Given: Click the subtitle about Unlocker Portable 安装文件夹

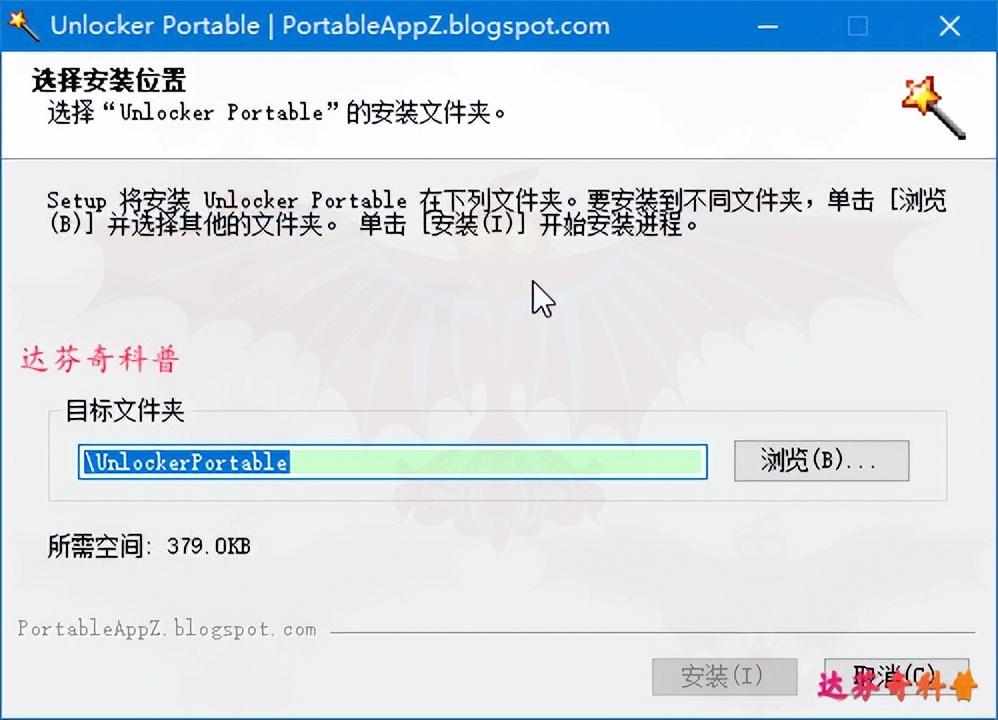Looking at the screenshot, I should 276,113.
